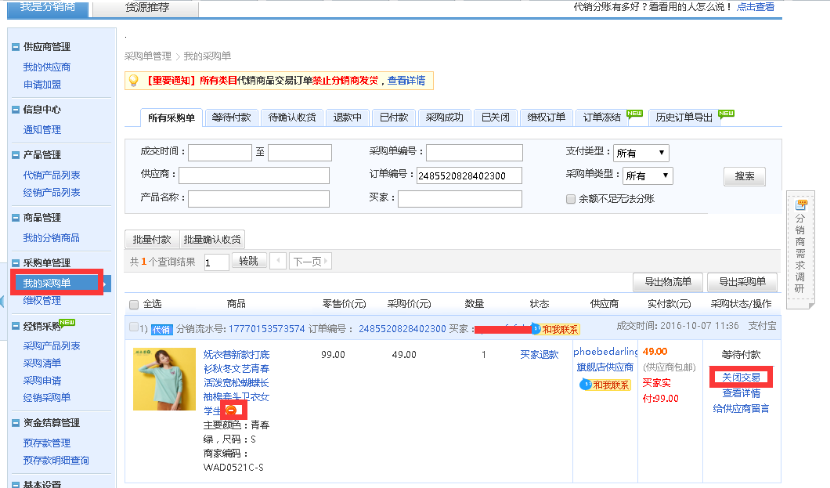Click the product thumbnail image
The image size is (830, 488).
click(x=164, y=379)
